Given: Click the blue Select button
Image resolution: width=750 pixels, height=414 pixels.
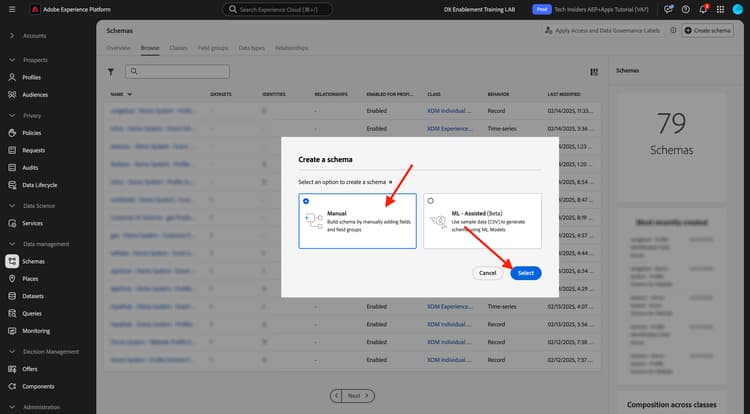Looking at the screenshot, I should (526, 273).
